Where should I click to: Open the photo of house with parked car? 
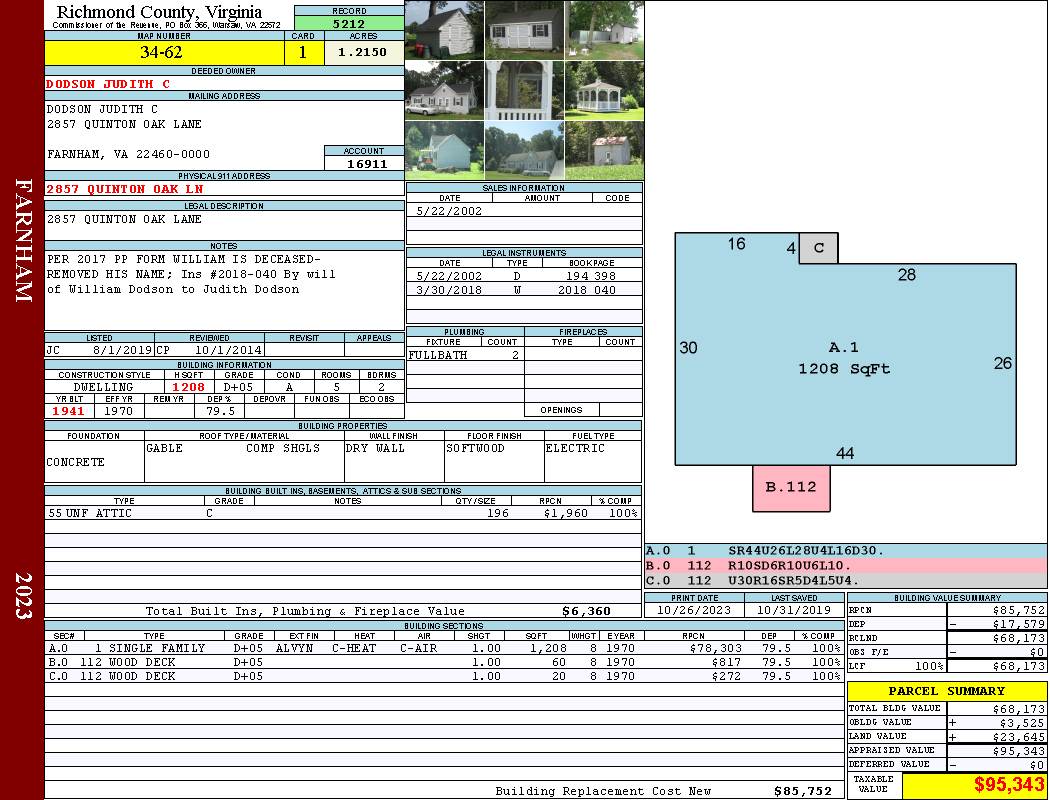[444, 91]
